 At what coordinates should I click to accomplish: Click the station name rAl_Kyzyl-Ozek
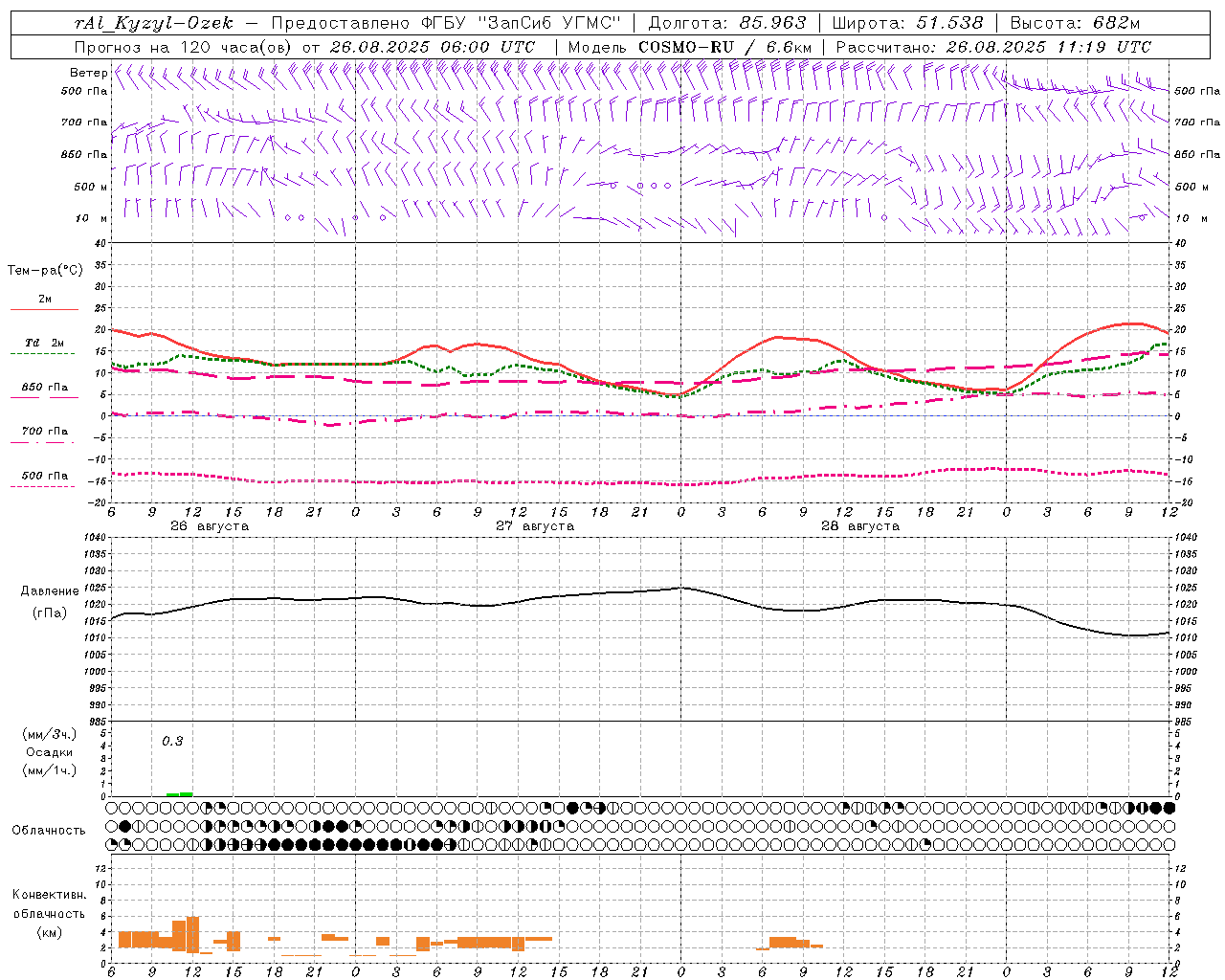tap(153, 23)
